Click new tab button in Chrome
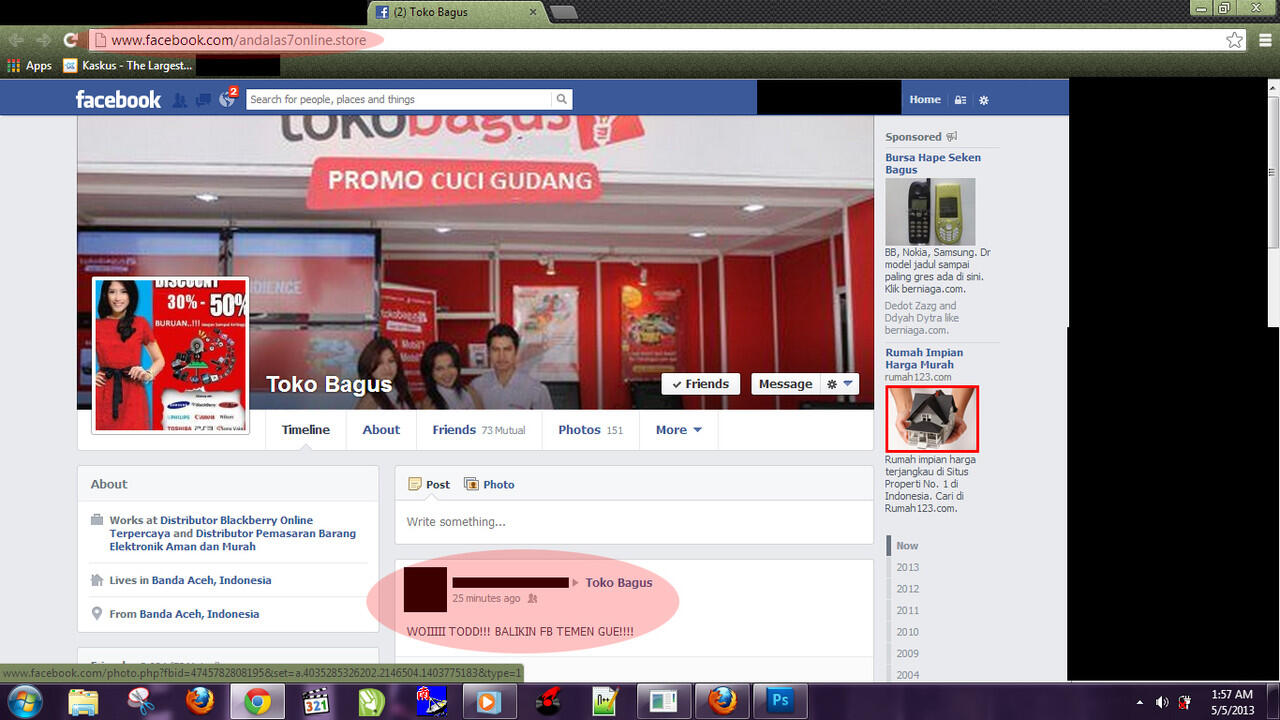 pos(564,13)
